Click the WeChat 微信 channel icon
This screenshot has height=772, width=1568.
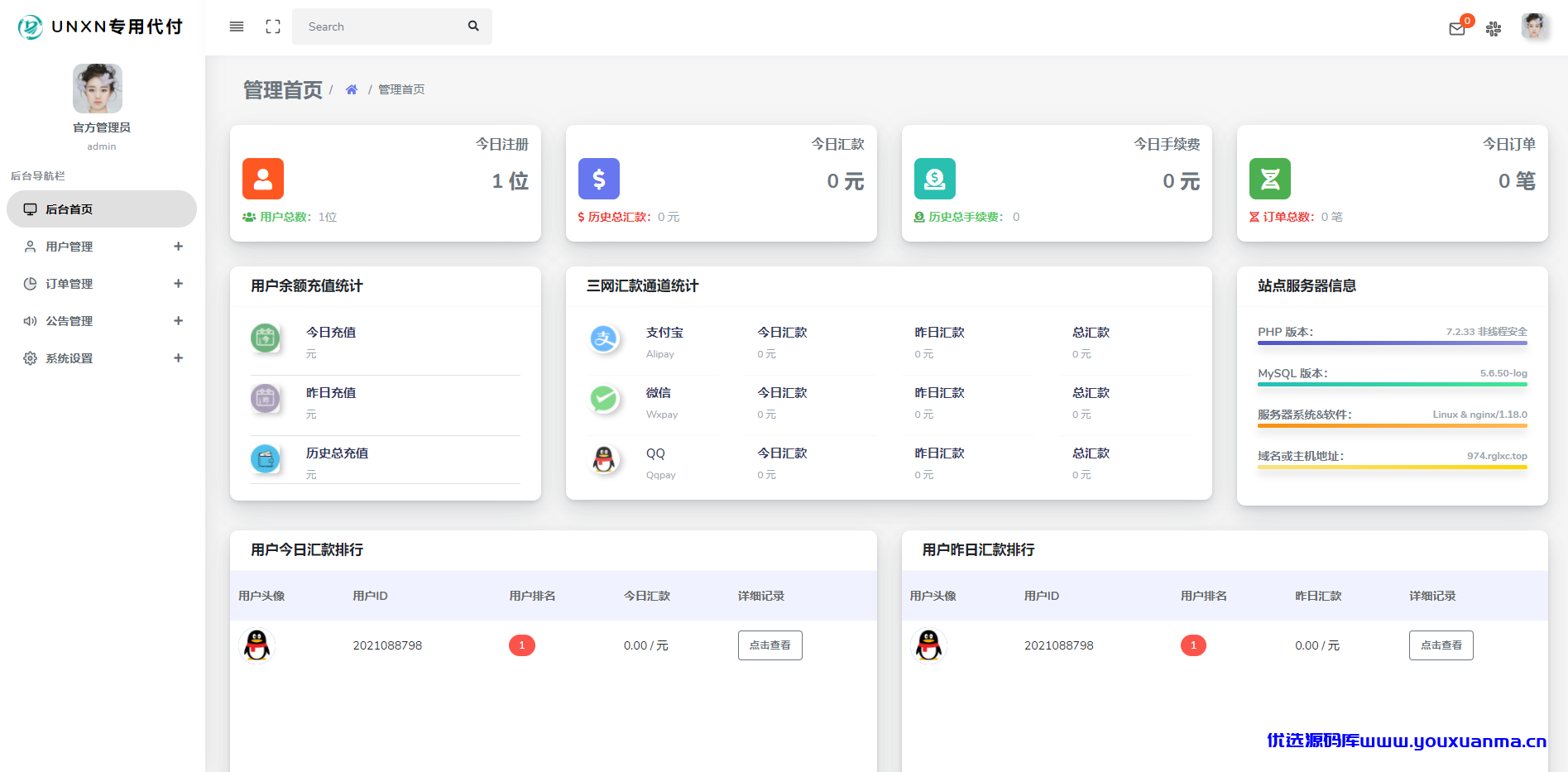click(604, 399)
